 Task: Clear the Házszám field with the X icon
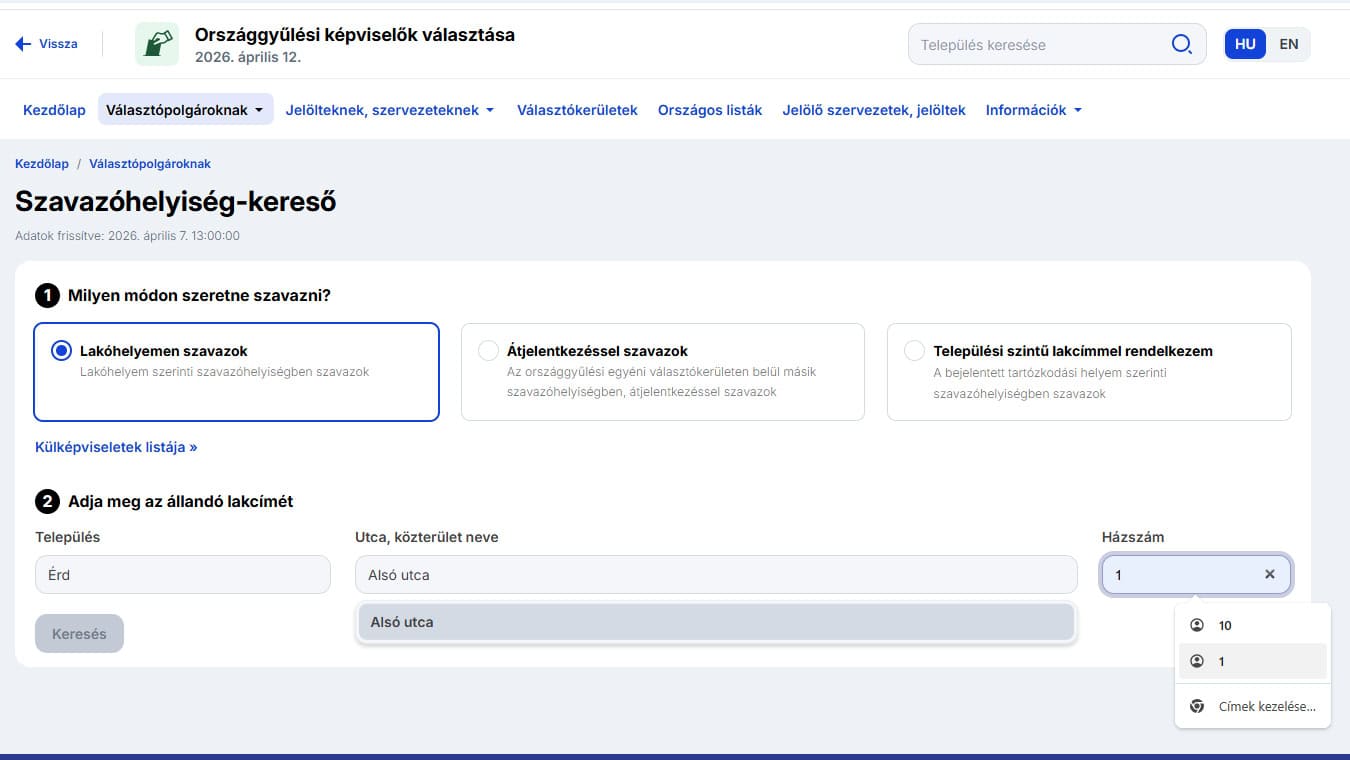1269,575
